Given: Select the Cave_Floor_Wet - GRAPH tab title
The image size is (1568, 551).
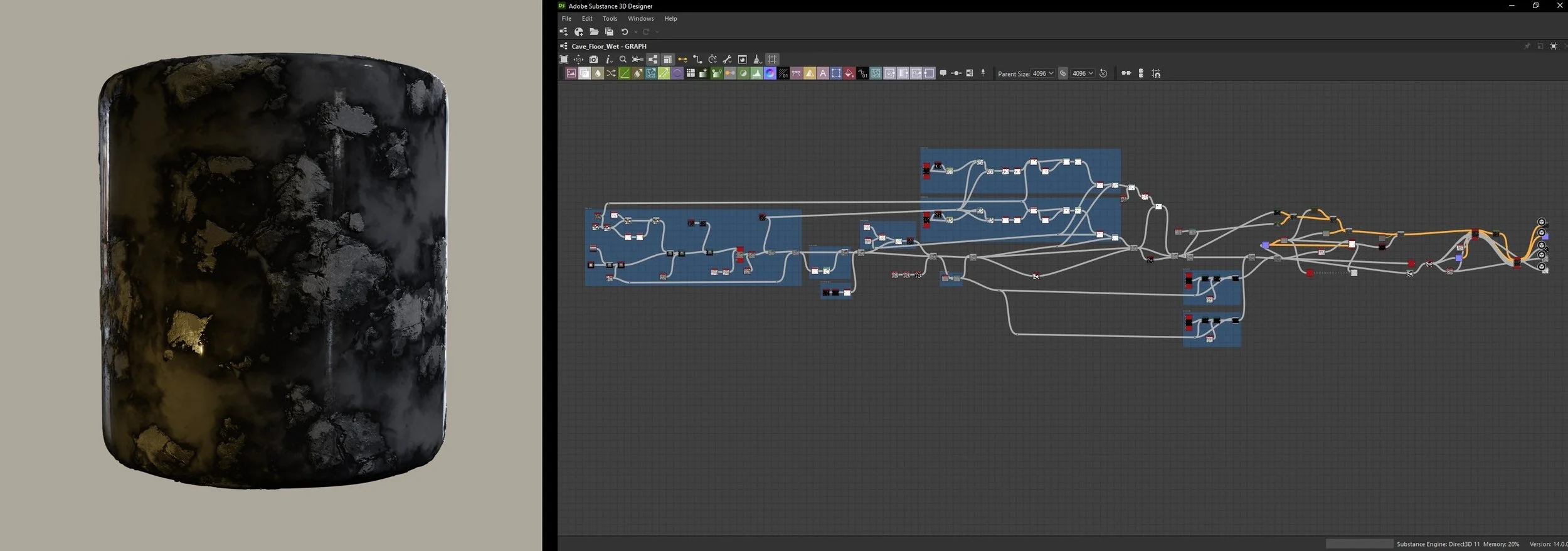Looking at the screenshot, I should (x=608, y=46).
